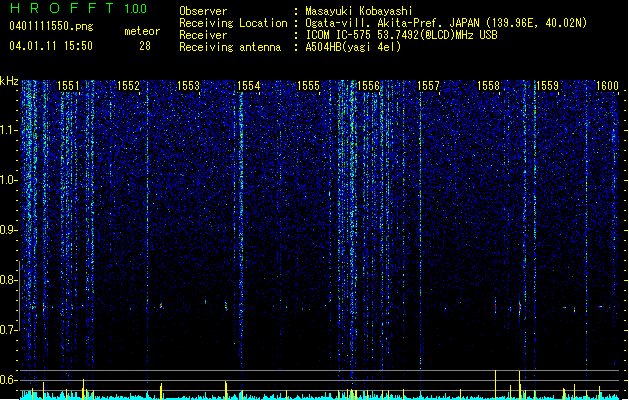The image size is (629, 400).
Task: Select the version number 1.0.0
Action: (136, 9)
